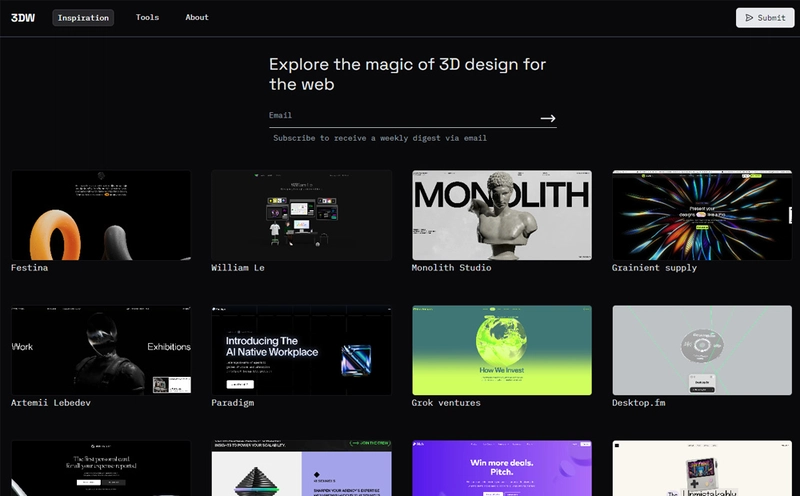Screen dimensions: 800x496
Task: Open the Inspiration tab
Action: [83, 18]
